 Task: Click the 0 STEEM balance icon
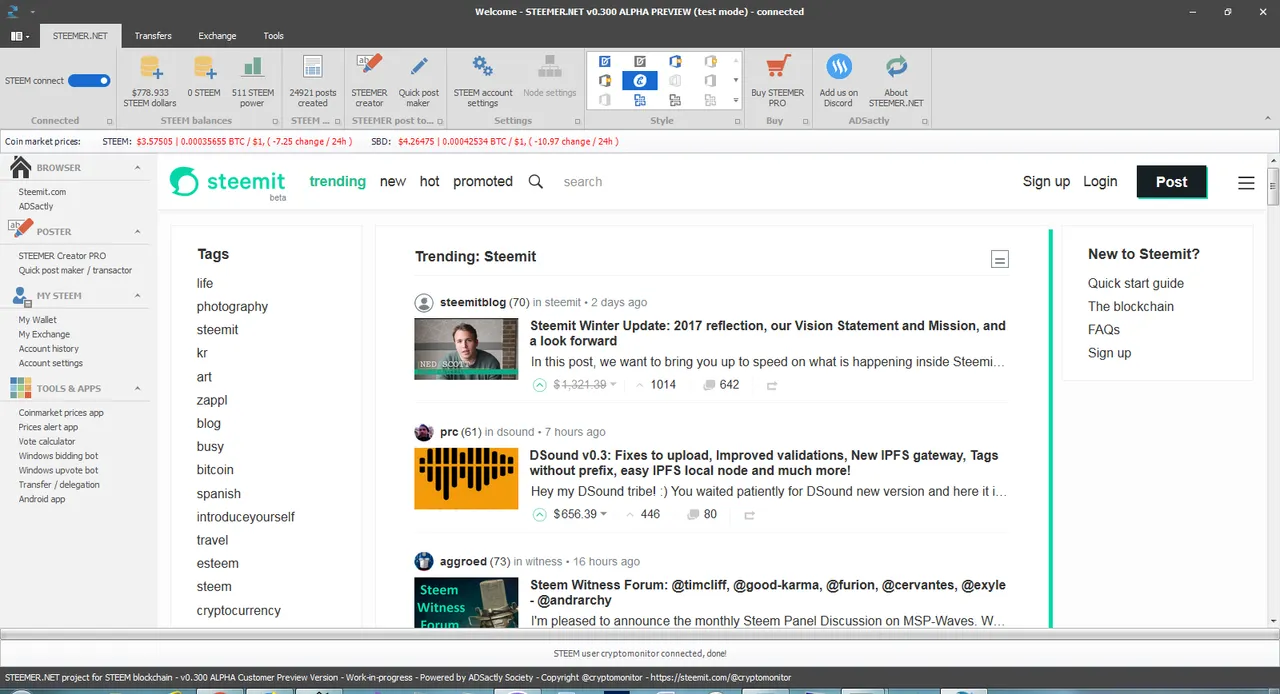204,69
